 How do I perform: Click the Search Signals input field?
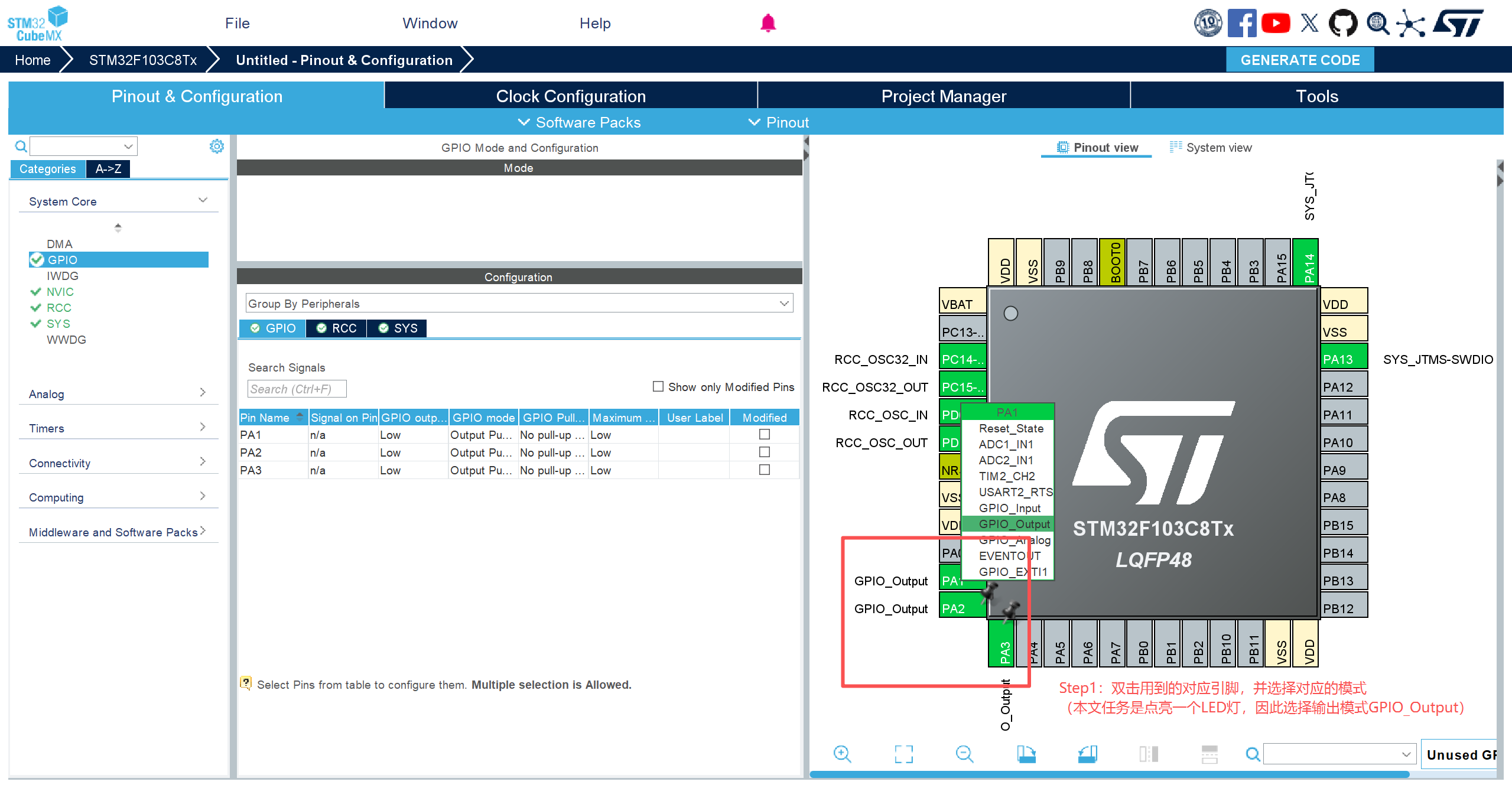(x=297, y=389)
